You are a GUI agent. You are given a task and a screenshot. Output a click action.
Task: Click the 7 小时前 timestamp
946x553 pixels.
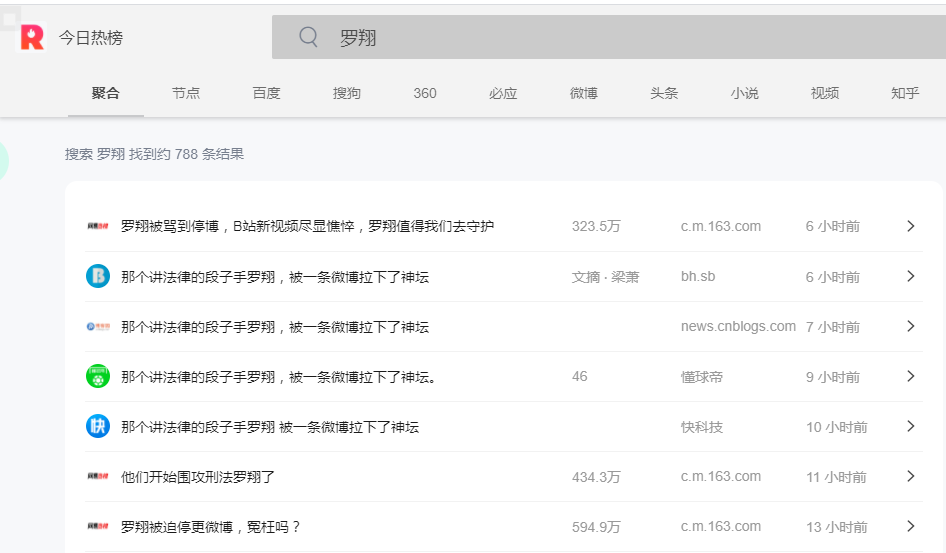click(x=833, y=327)
